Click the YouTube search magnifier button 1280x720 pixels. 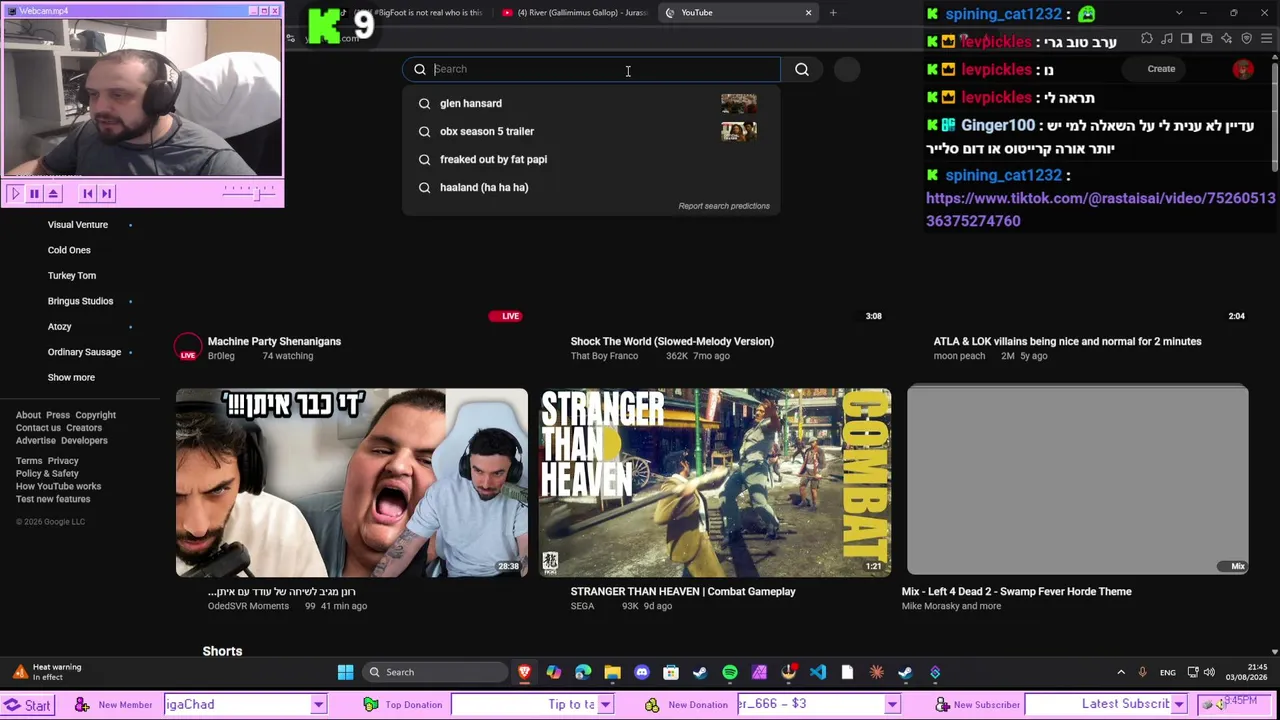[x=802, y=69]
